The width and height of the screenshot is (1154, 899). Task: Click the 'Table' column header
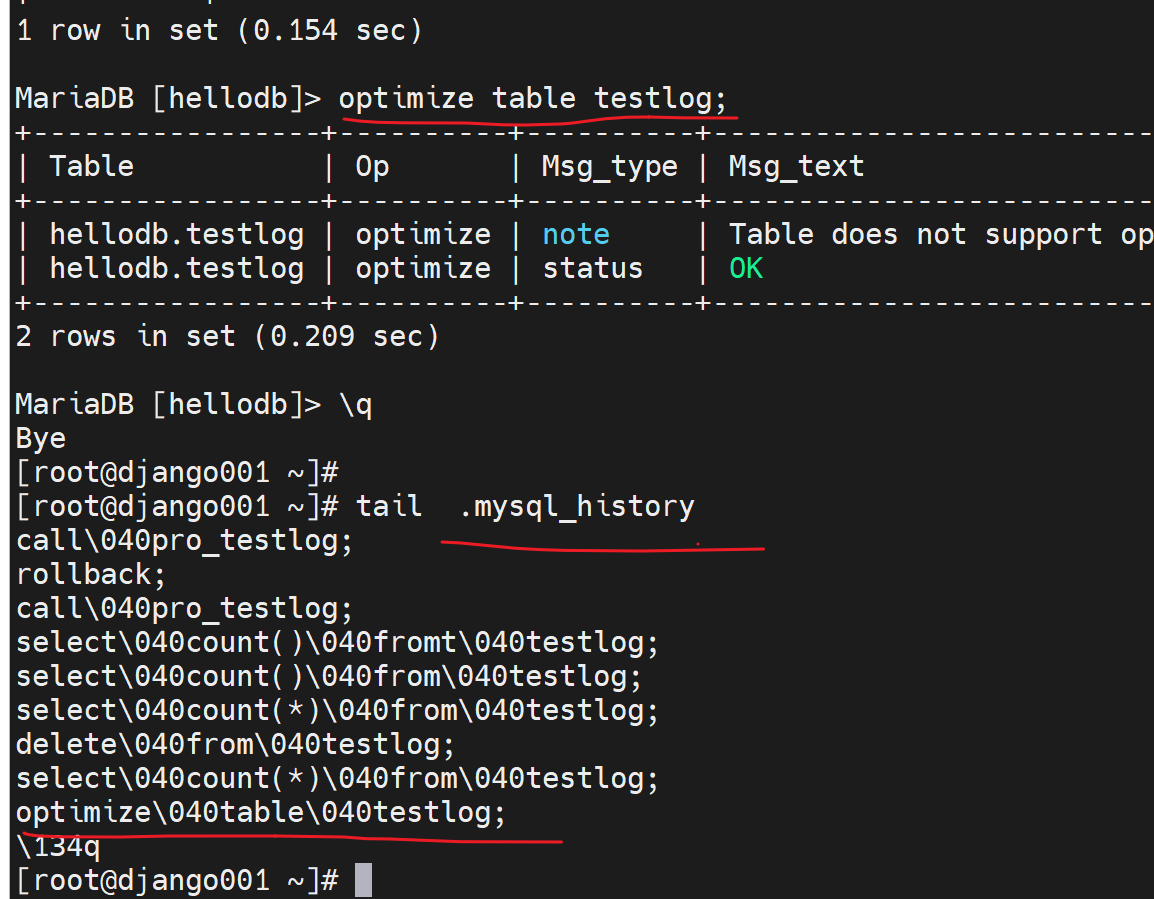tap(91, 166)
